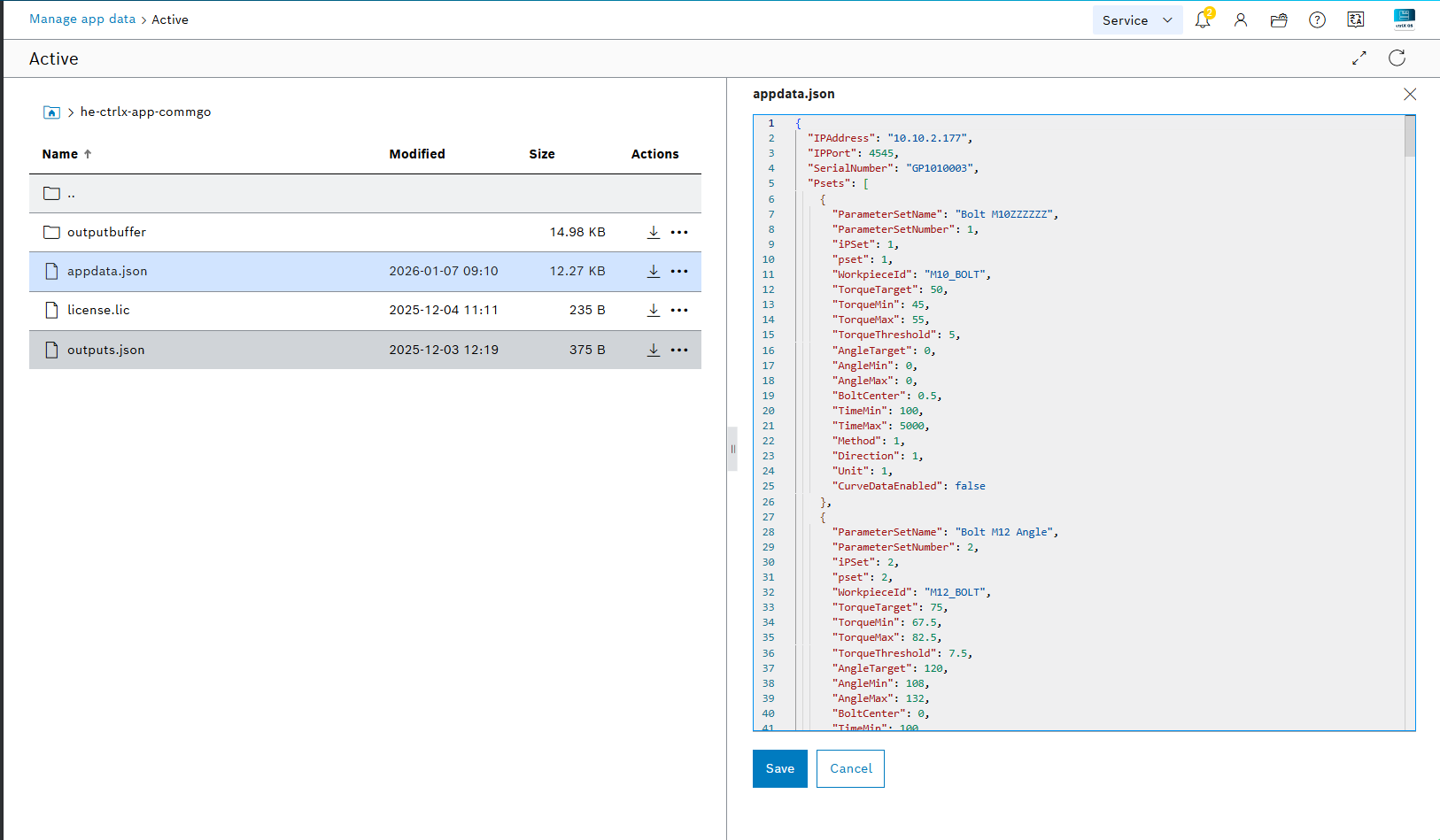Download license.lic file

pyautogui.click(x=654, y=310)
